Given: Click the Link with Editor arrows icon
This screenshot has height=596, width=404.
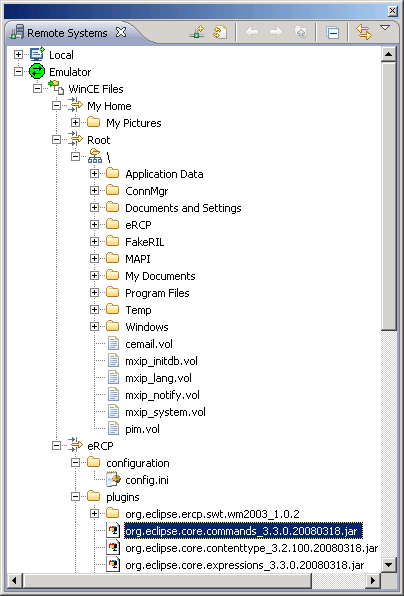Looking at the screenshot, I should [364, 32].
